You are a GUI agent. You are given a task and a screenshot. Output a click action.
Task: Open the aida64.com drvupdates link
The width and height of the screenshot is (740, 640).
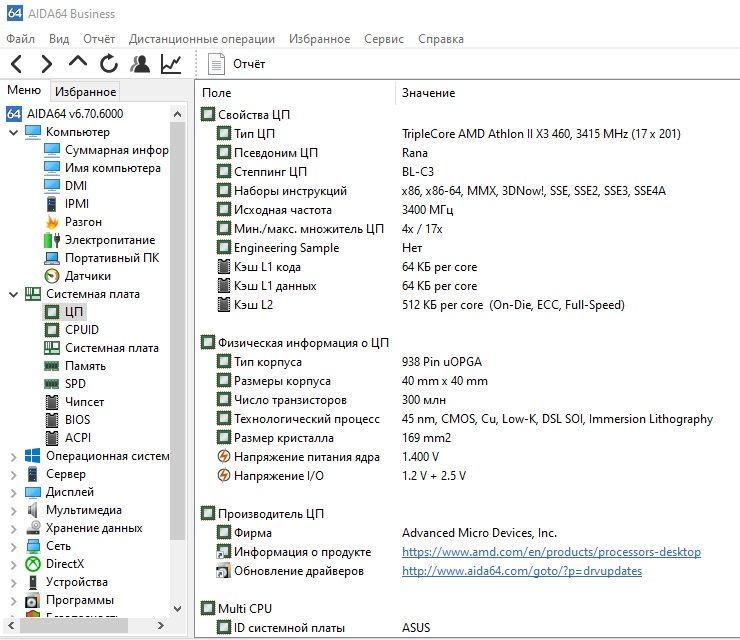(521, 571)
